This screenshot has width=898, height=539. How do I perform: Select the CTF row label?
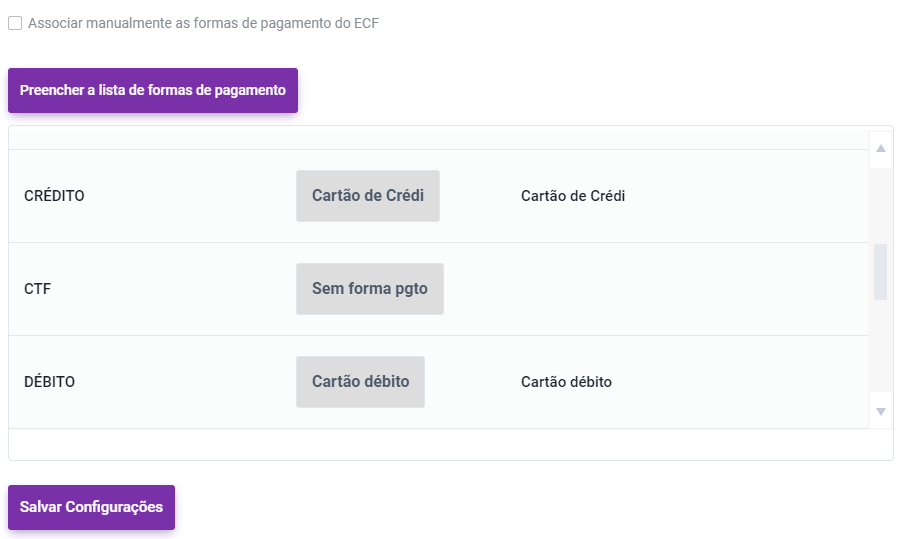37,289
